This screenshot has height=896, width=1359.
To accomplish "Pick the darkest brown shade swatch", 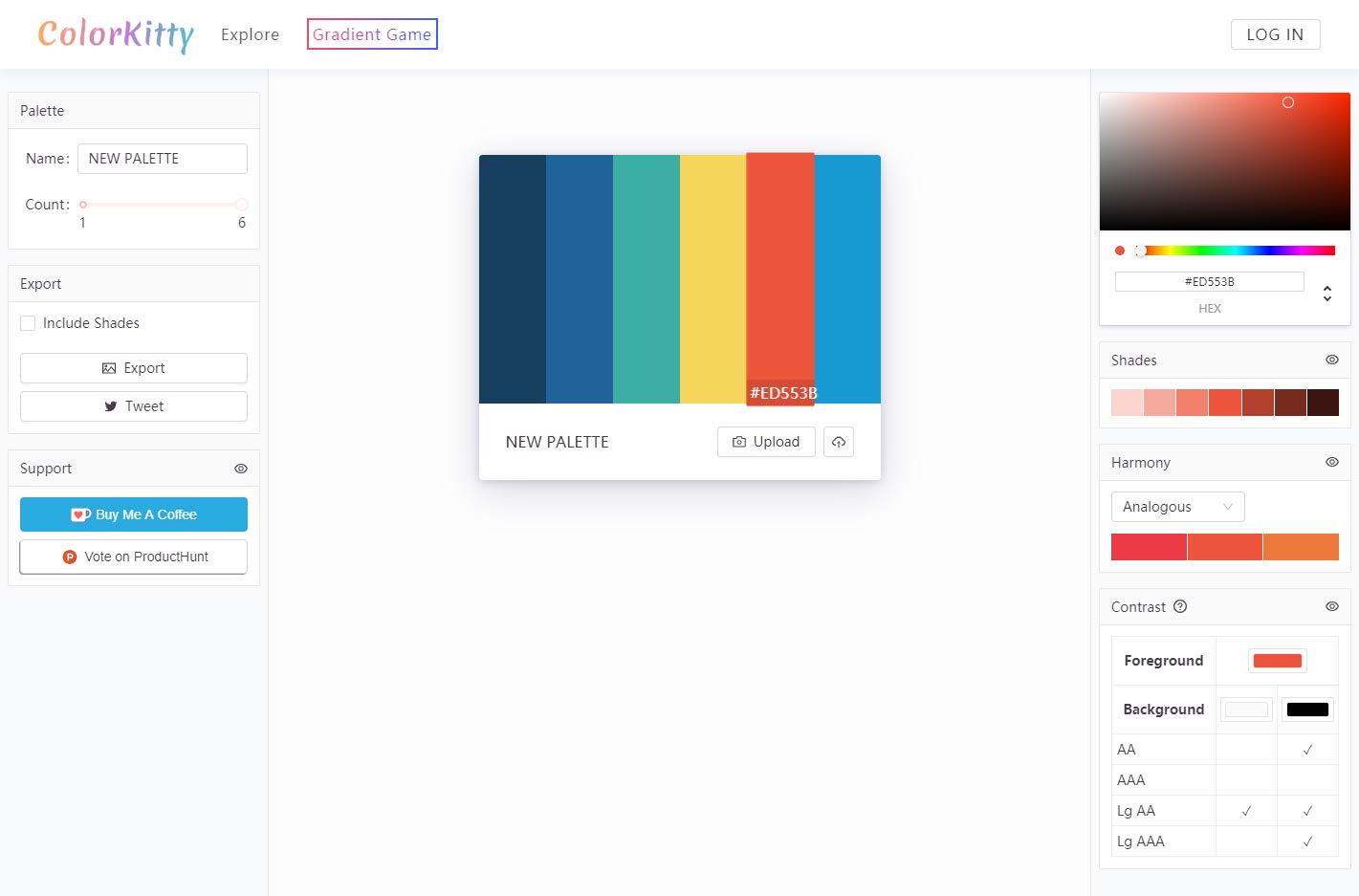I will click(1323, 403).
